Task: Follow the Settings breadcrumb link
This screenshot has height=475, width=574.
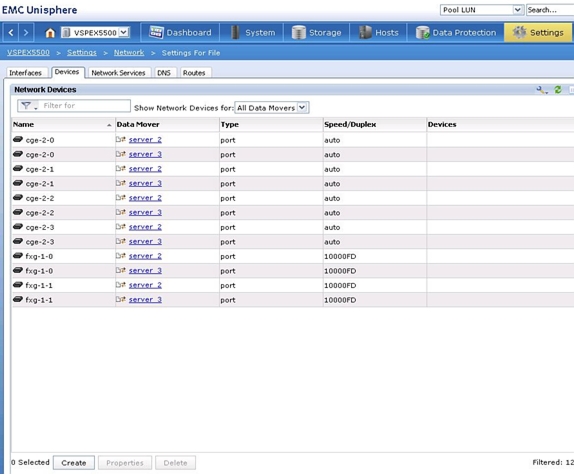Action: click(82, 53)
